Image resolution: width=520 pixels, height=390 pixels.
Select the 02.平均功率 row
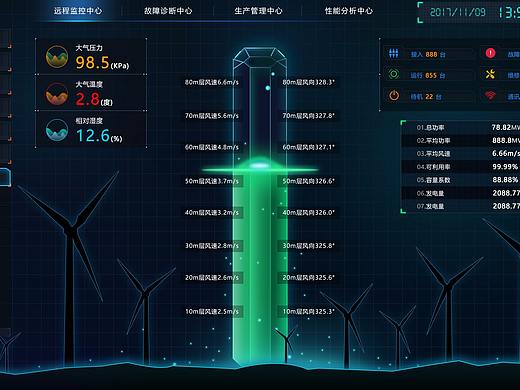[x=461, y=140]
